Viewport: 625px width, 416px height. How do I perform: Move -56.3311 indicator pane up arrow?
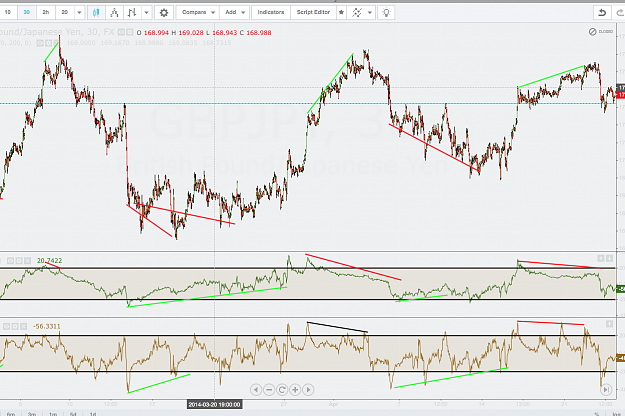(609, 324)
